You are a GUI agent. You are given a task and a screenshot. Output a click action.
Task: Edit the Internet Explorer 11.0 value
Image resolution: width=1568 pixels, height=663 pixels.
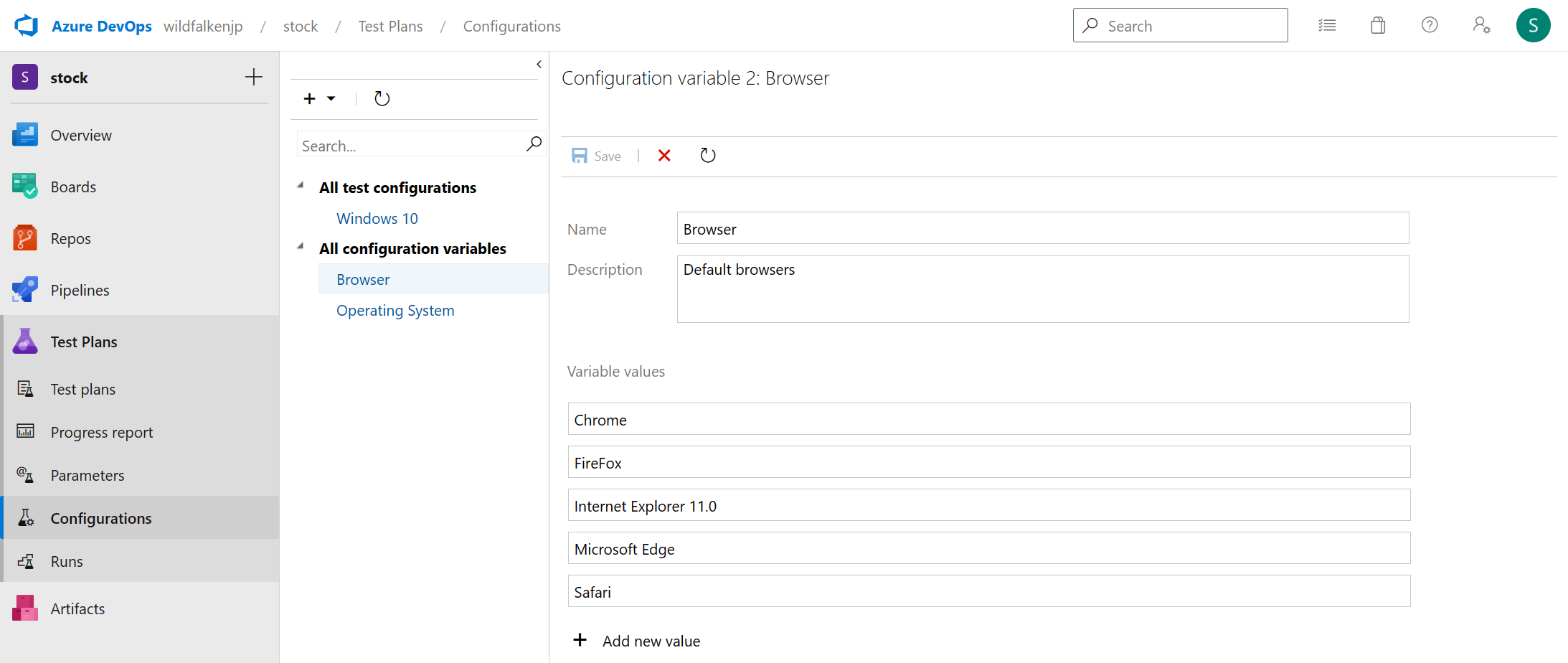[x=989, y=505]
